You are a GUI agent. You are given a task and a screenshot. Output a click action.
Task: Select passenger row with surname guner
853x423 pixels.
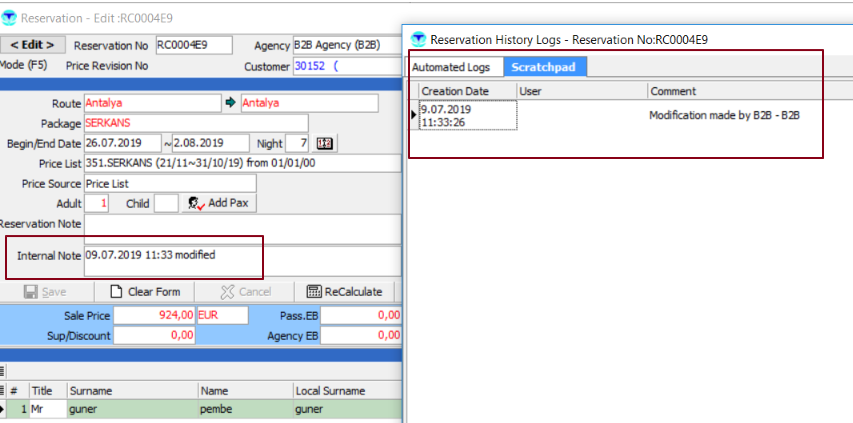point(130,409)
